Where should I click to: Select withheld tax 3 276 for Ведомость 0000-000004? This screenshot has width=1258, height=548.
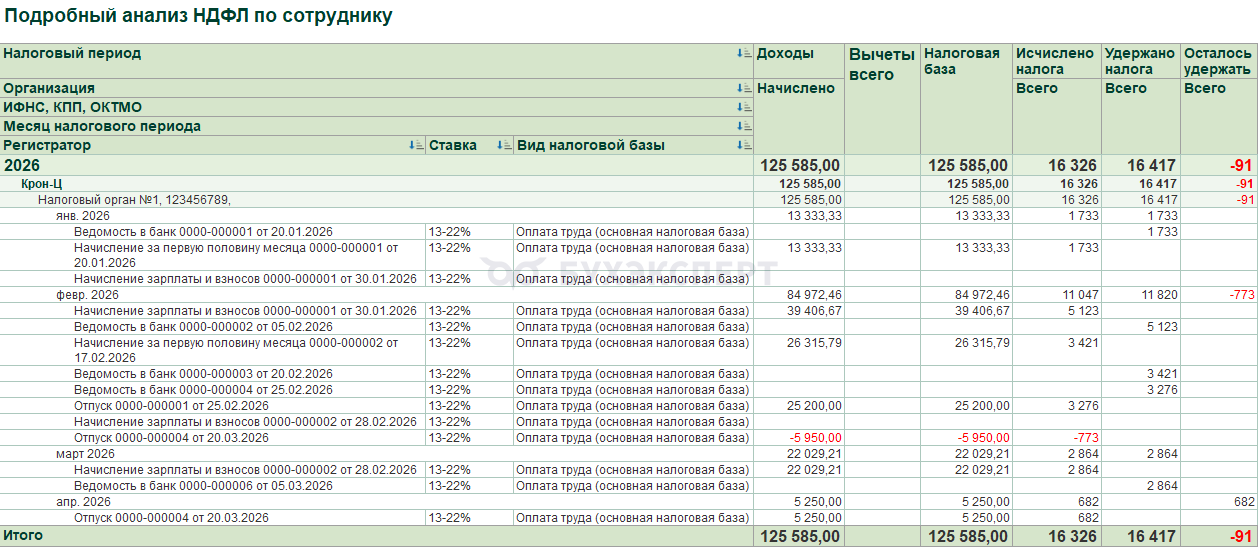[1162, 390]
